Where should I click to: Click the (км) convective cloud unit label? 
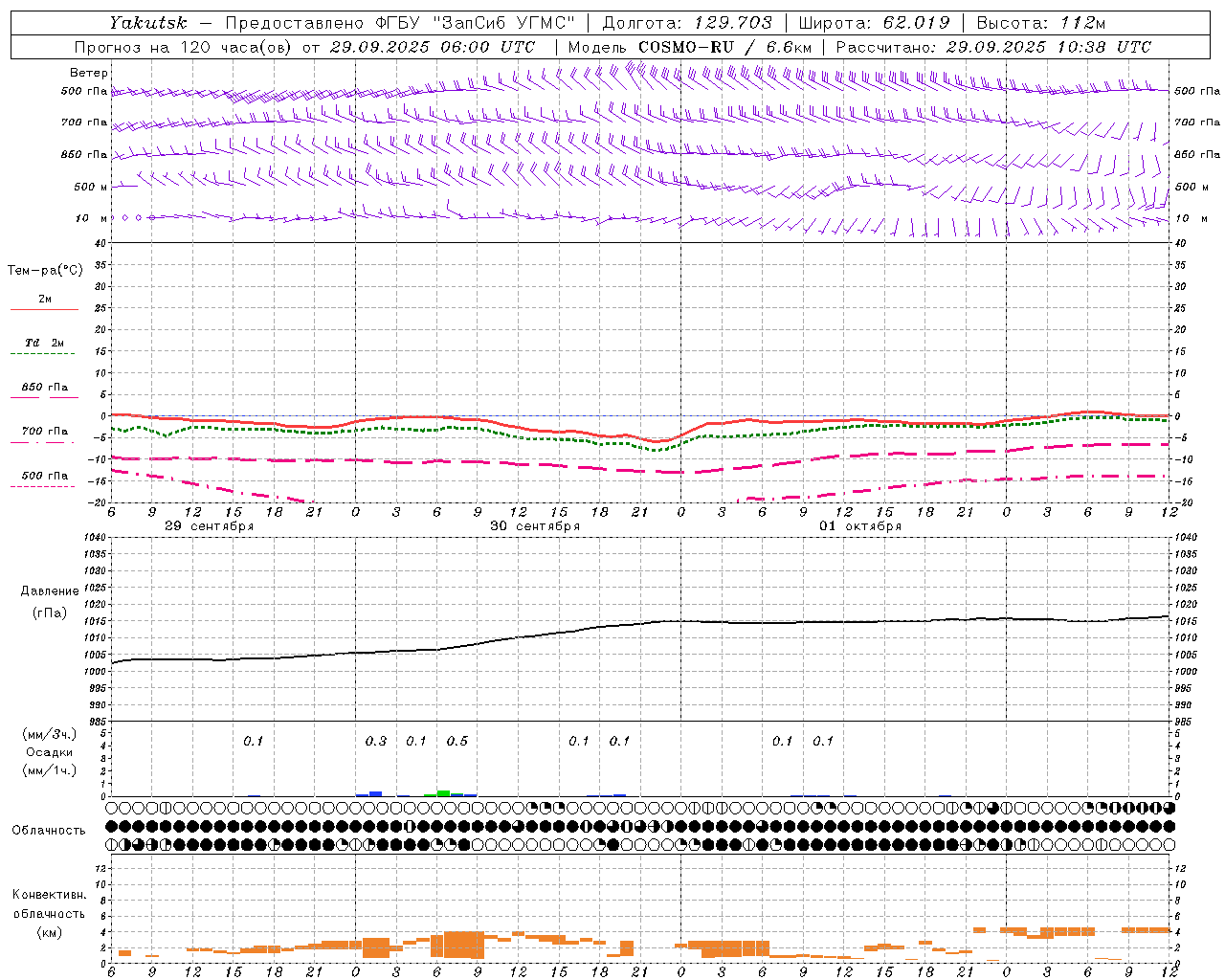[x=50, y=932]
